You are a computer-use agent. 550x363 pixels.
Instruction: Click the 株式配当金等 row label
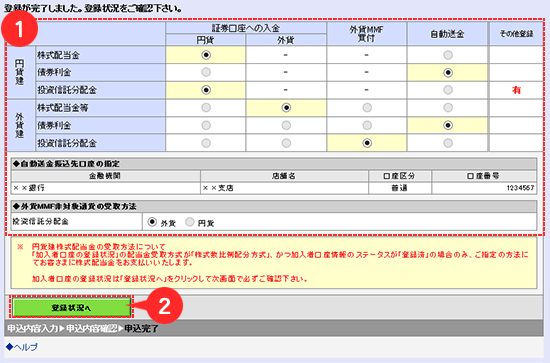pyautogui.click(x=63, y=108)
